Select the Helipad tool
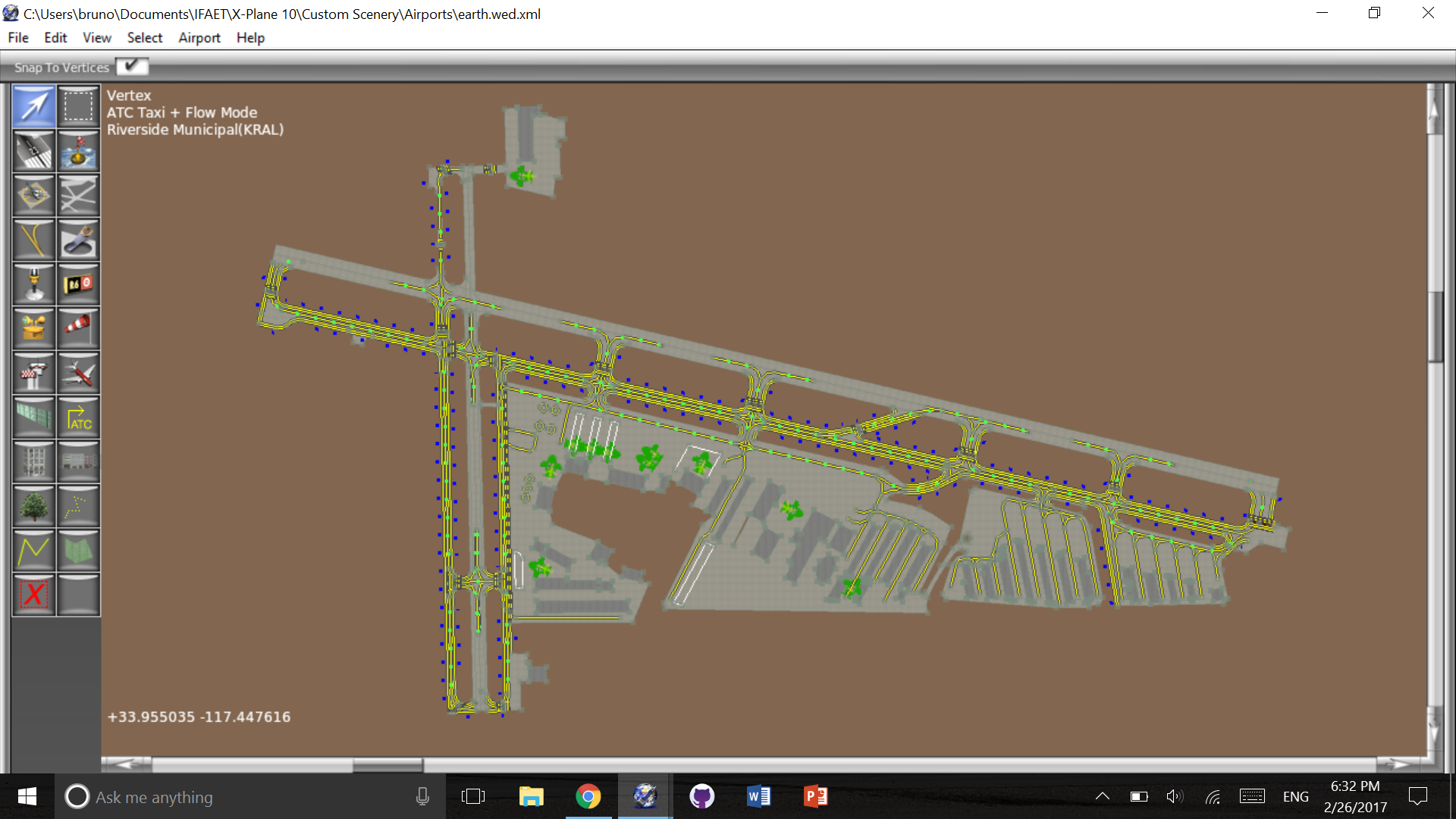 pos(34,195)
